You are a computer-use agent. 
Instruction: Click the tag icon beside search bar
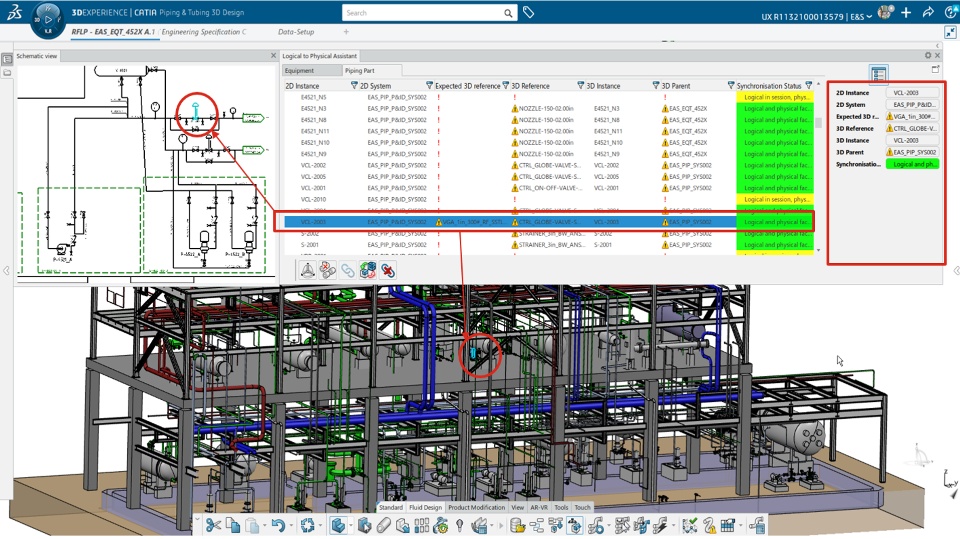(x=529, y=13)
